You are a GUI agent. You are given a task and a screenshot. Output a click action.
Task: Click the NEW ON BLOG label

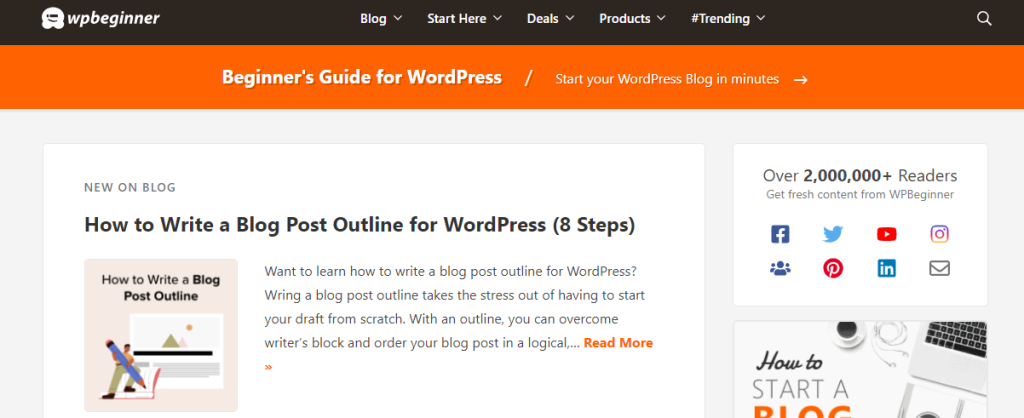click(x=130, y=187)
